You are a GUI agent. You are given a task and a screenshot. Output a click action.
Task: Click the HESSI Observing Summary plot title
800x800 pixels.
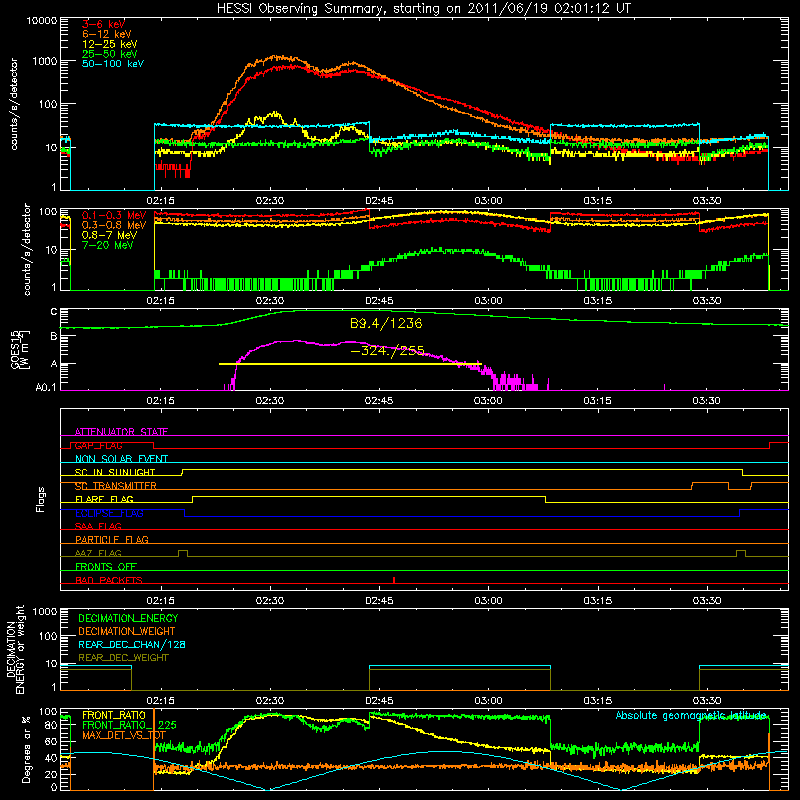[x=424, y=9]
